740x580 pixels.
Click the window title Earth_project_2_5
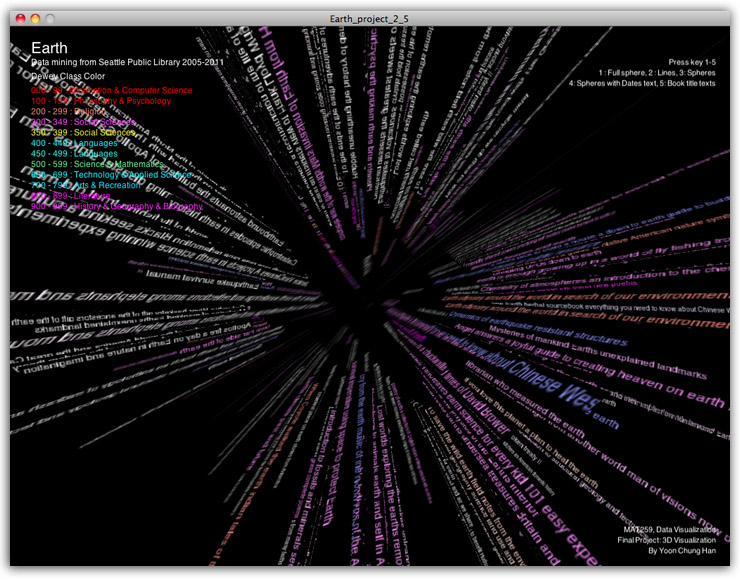tap(369, 19)
